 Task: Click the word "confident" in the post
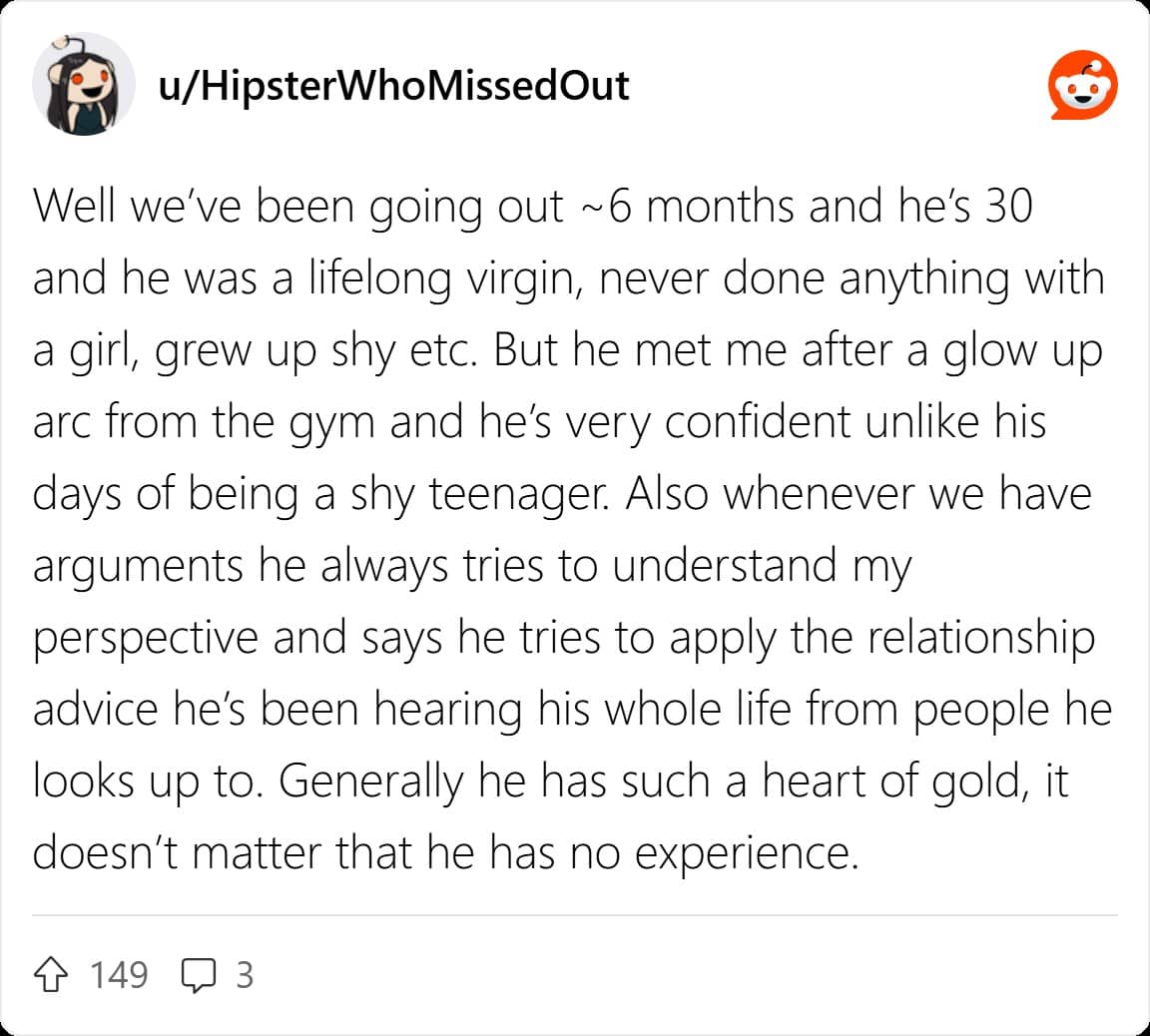[757, 422]
